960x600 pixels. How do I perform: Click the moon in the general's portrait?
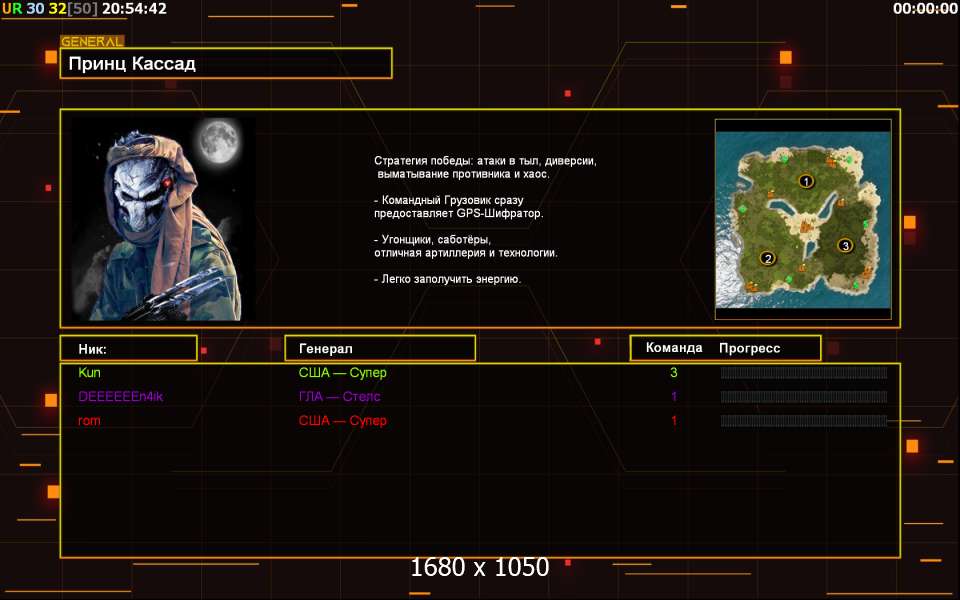coord(216,142)
